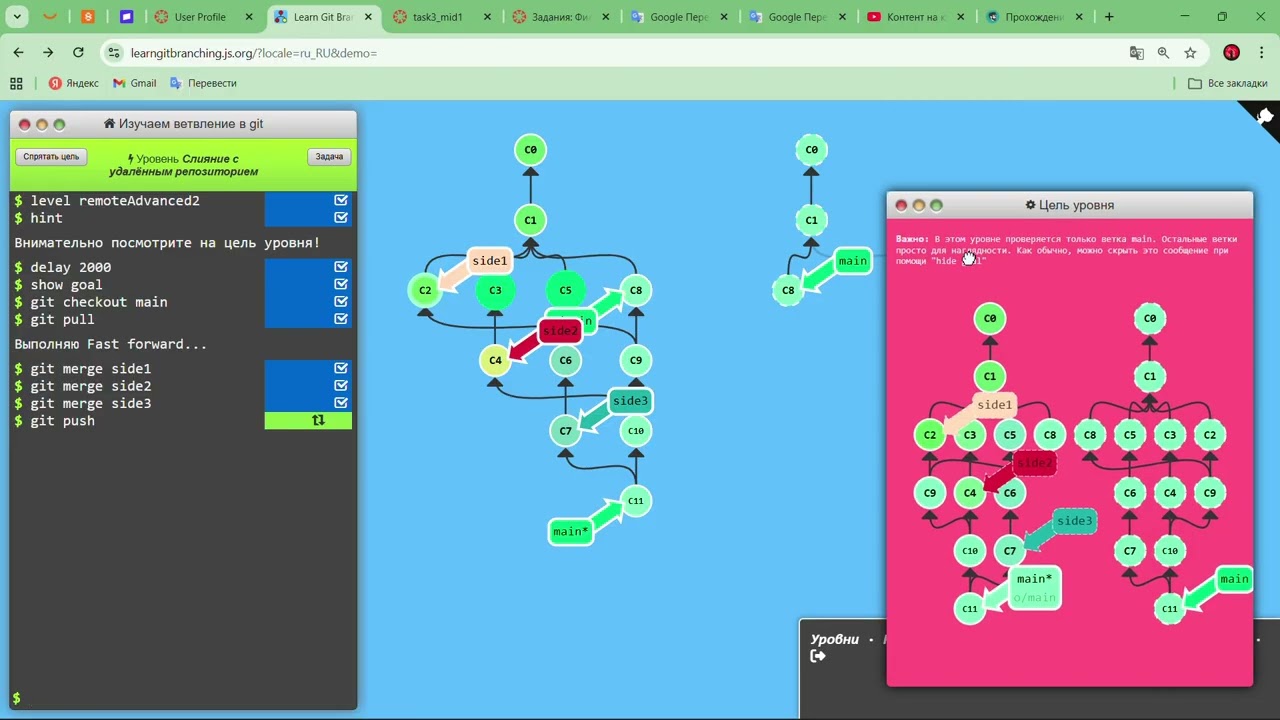Reload the current page
The width and height of the screenshot is (1280, 720).
pos(78,53)
